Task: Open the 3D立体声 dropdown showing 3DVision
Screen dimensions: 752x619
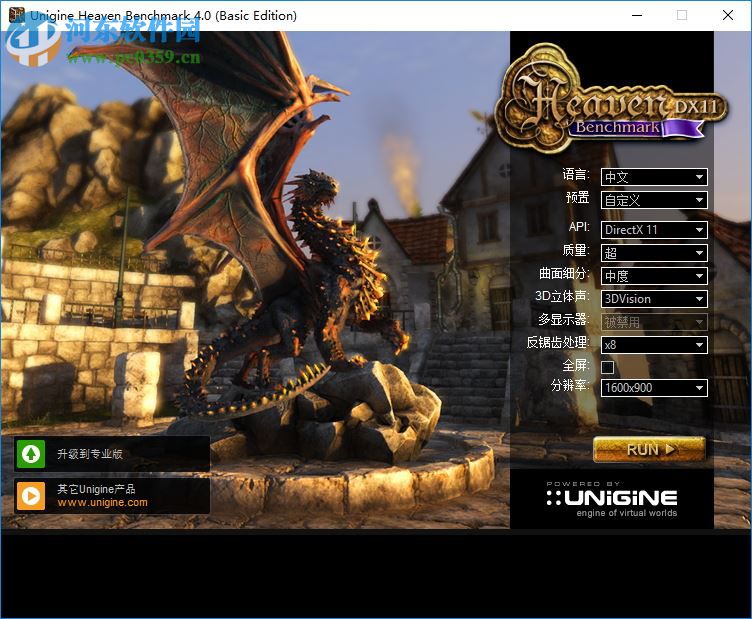Action: 654,299
